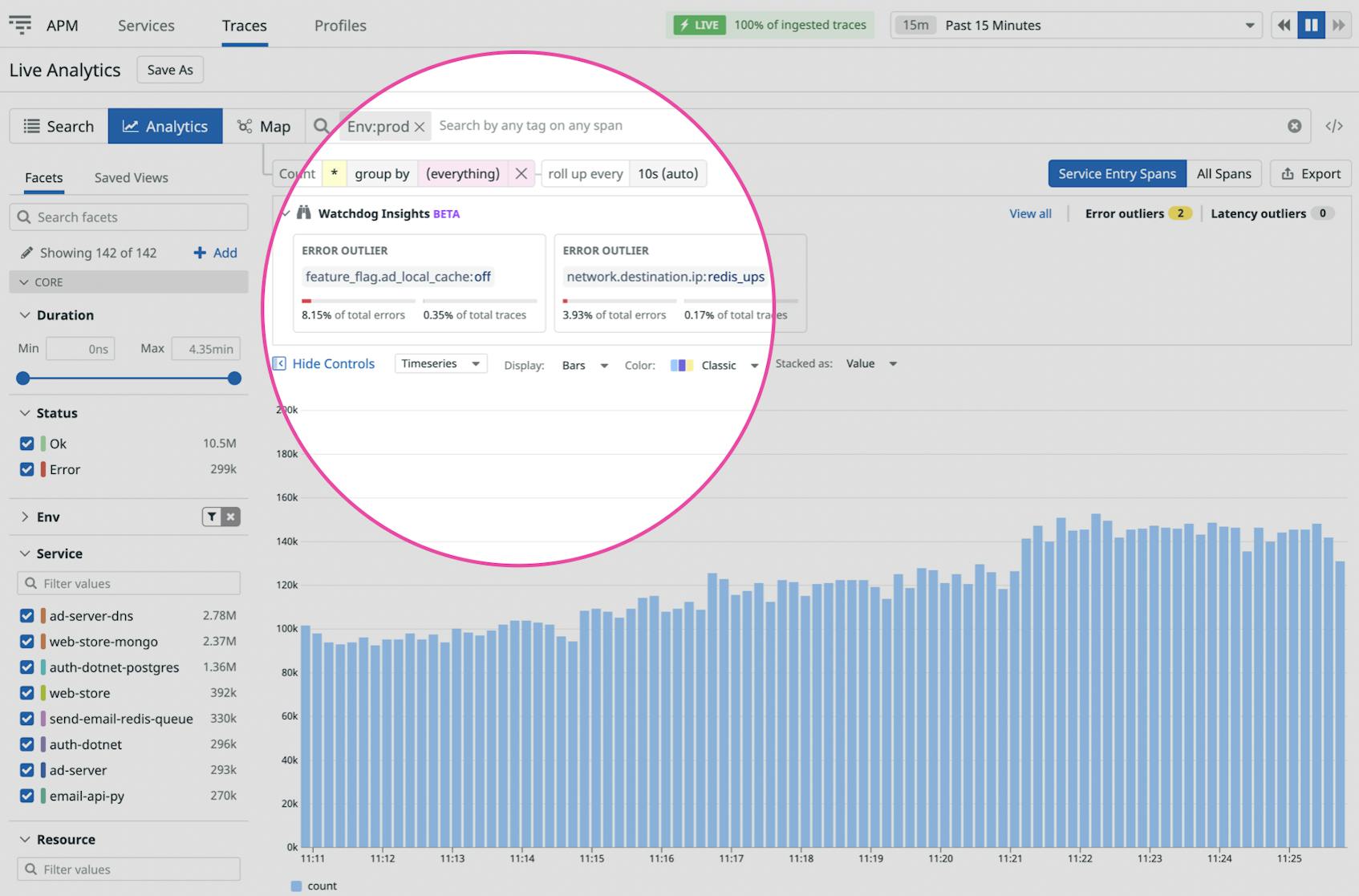The image size is (1359, 896).
Task: Switch to the Saved Views tab
Action: pyautogui.click(x=131, y=177)
